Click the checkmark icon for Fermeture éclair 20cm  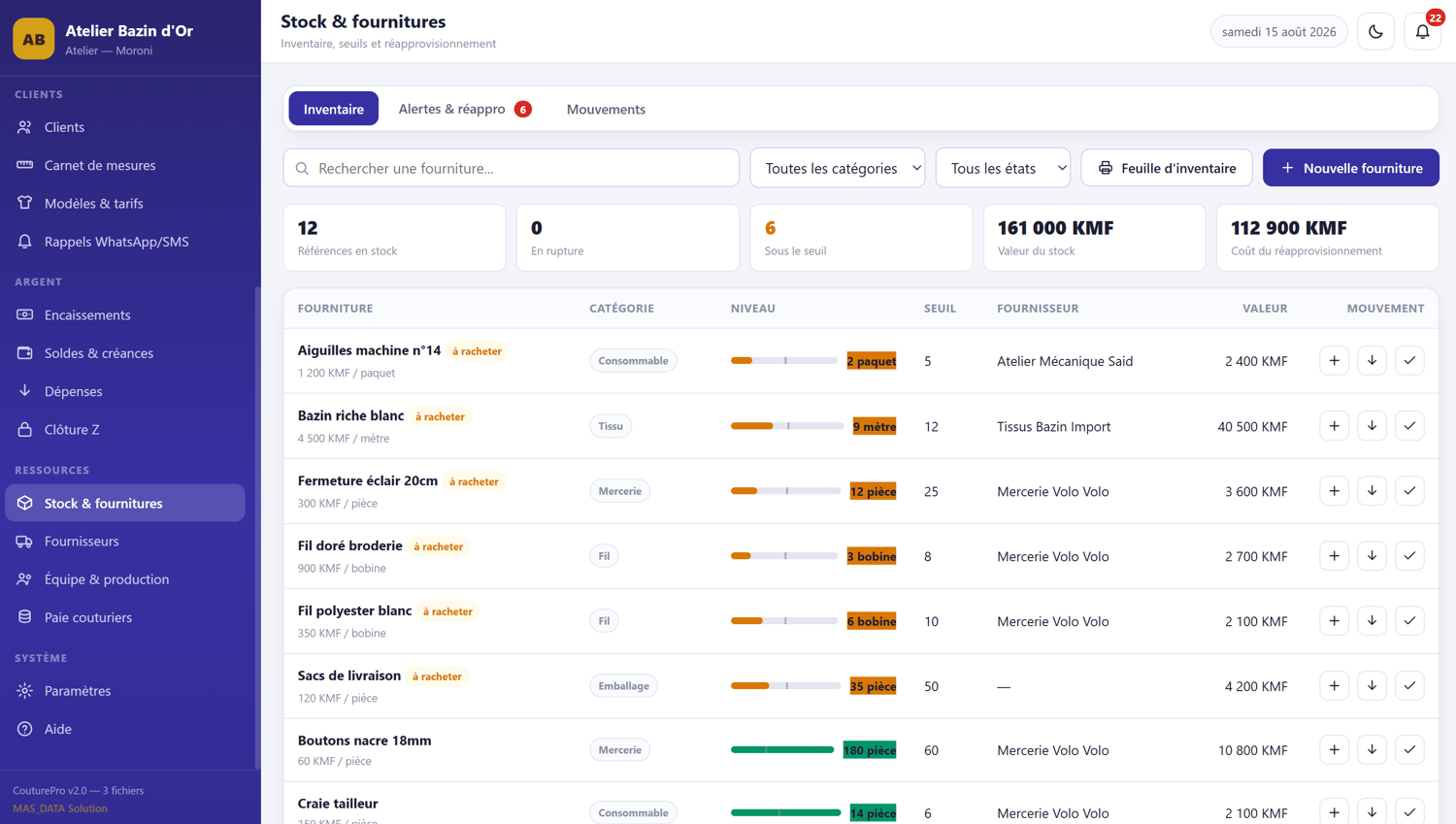coord(1409,491)
